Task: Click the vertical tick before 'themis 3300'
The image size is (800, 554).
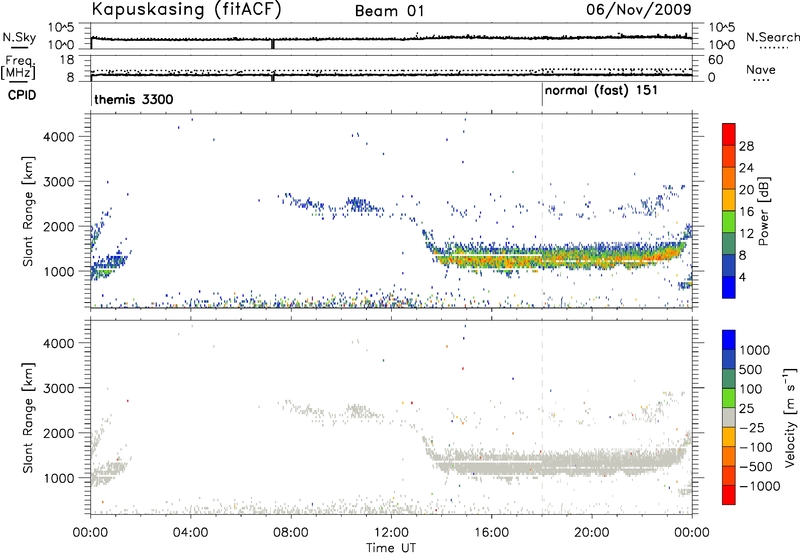Action: click(x=91, y=93)
